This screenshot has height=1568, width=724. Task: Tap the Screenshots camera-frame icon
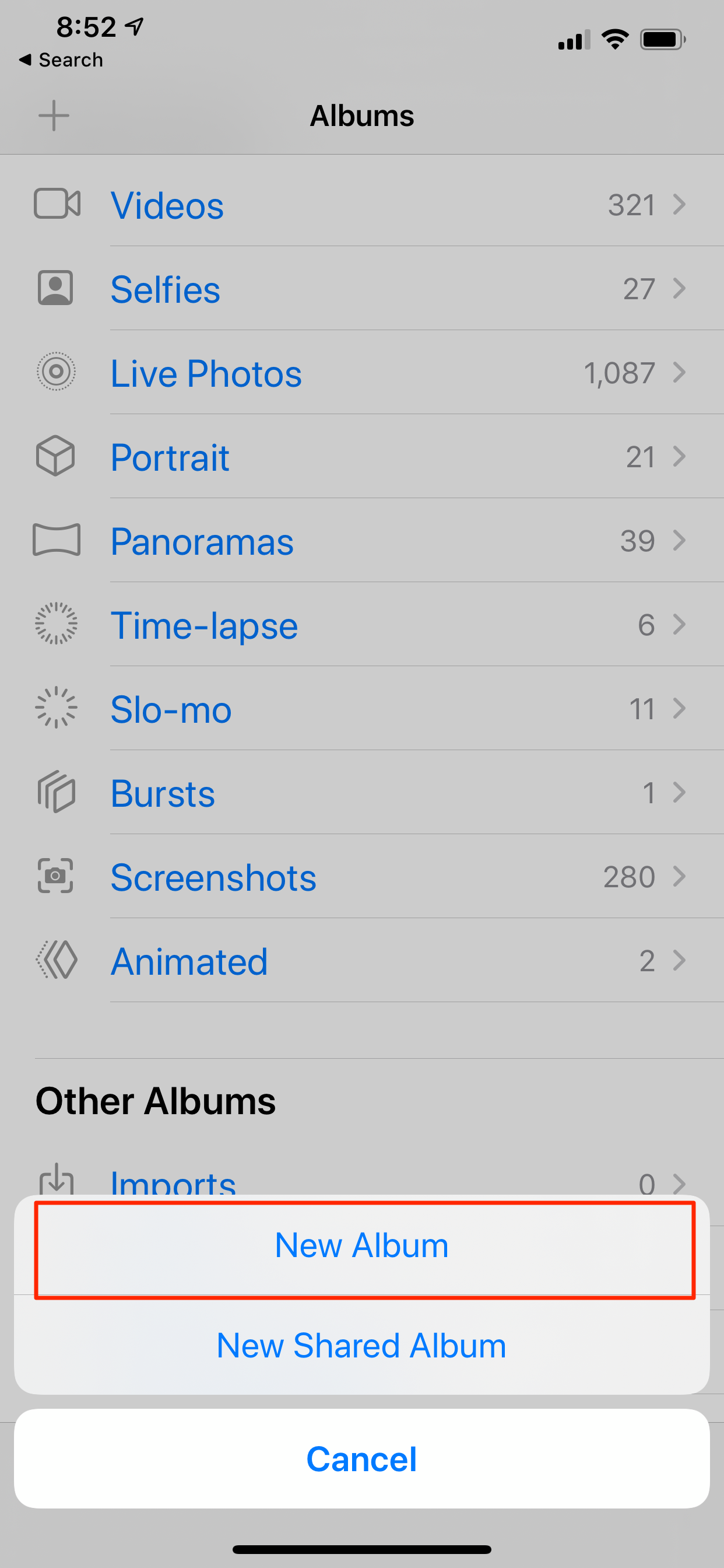click(x=55, y=876)
